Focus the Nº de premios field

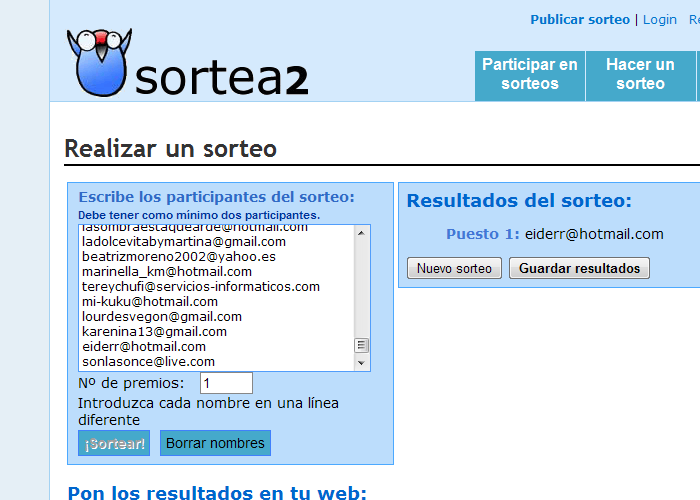(226, 383)
